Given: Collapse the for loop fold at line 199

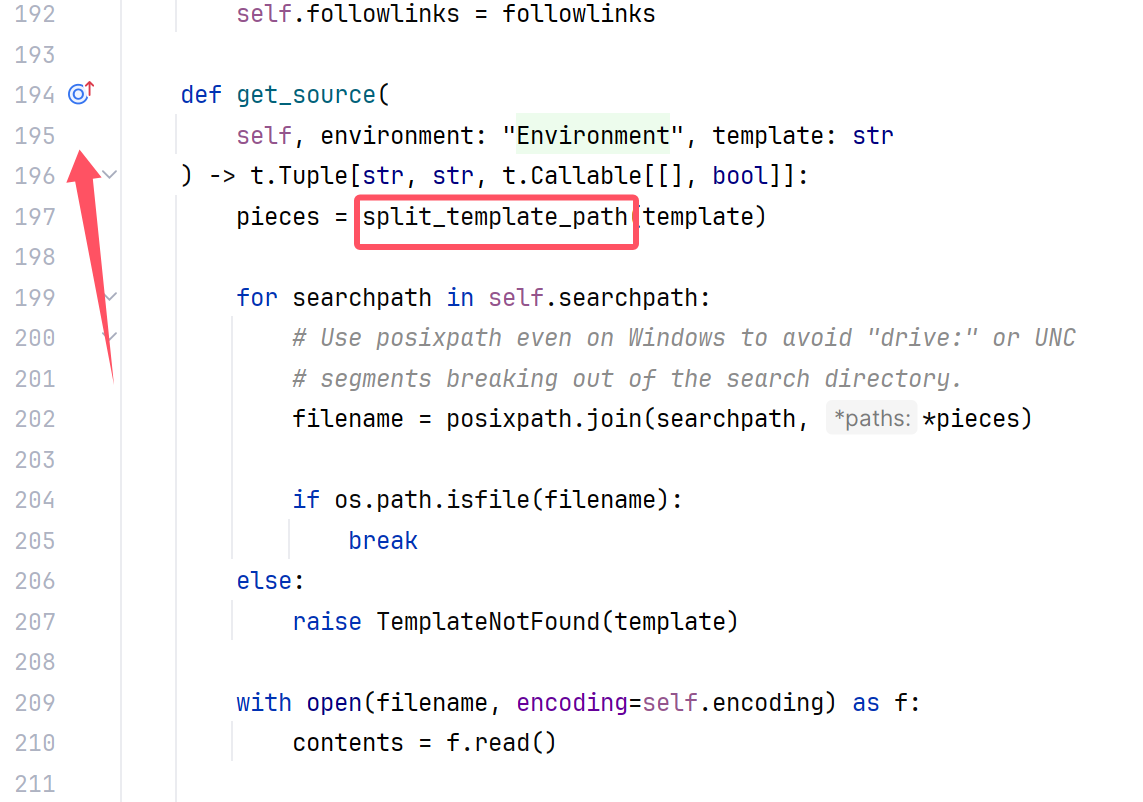Looking at the screenshot, I should pos(110,297).
